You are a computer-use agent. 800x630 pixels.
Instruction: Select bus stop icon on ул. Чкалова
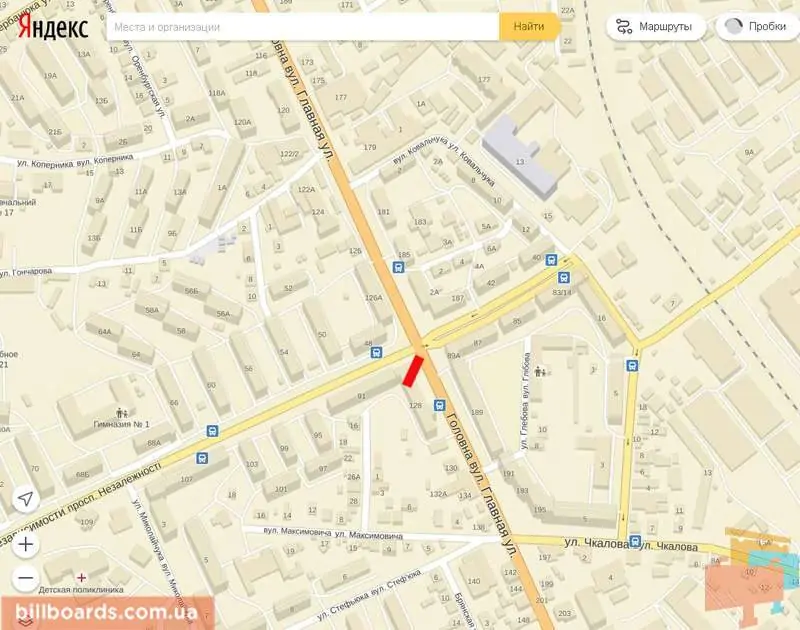635,541
